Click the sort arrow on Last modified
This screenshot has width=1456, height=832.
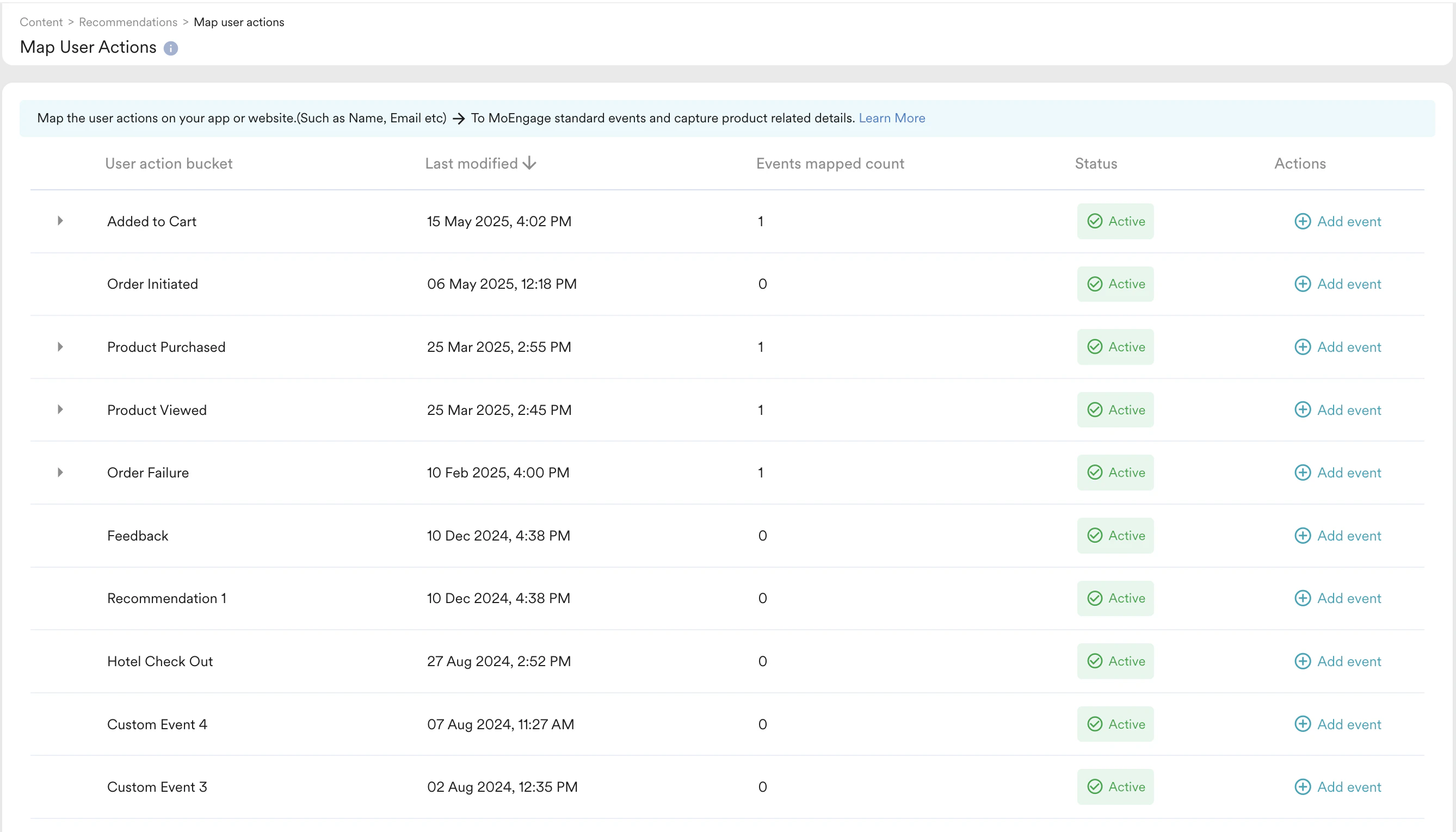click(529, 164)
